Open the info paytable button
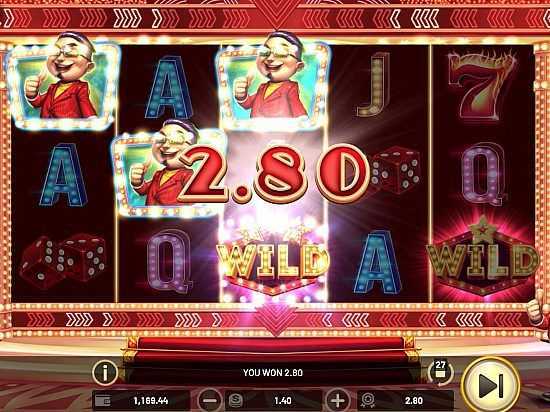The height and width of the screenshot is (412, 550). point(105,373)
